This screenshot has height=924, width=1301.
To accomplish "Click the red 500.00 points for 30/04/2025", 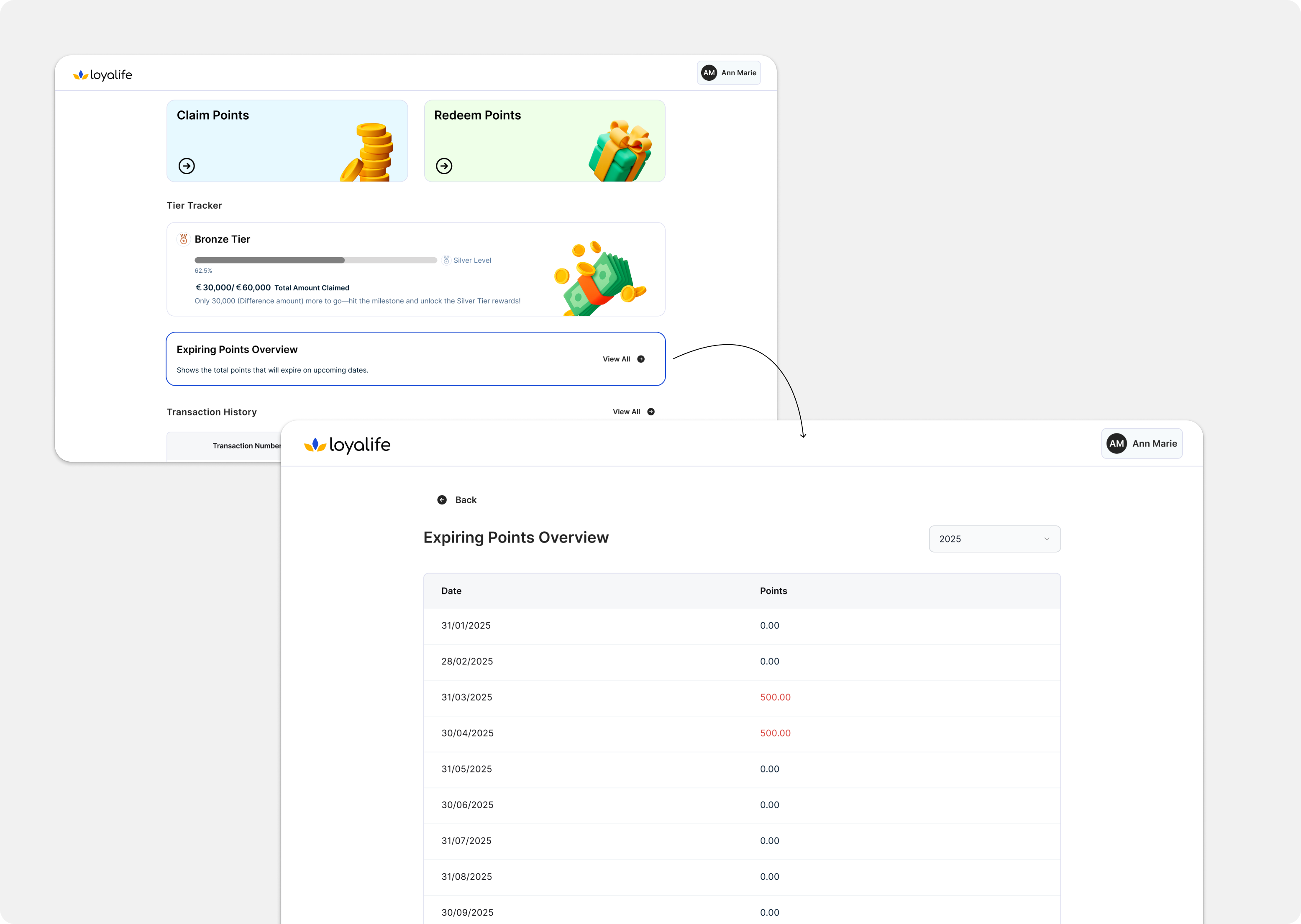I will coord(775,733).
